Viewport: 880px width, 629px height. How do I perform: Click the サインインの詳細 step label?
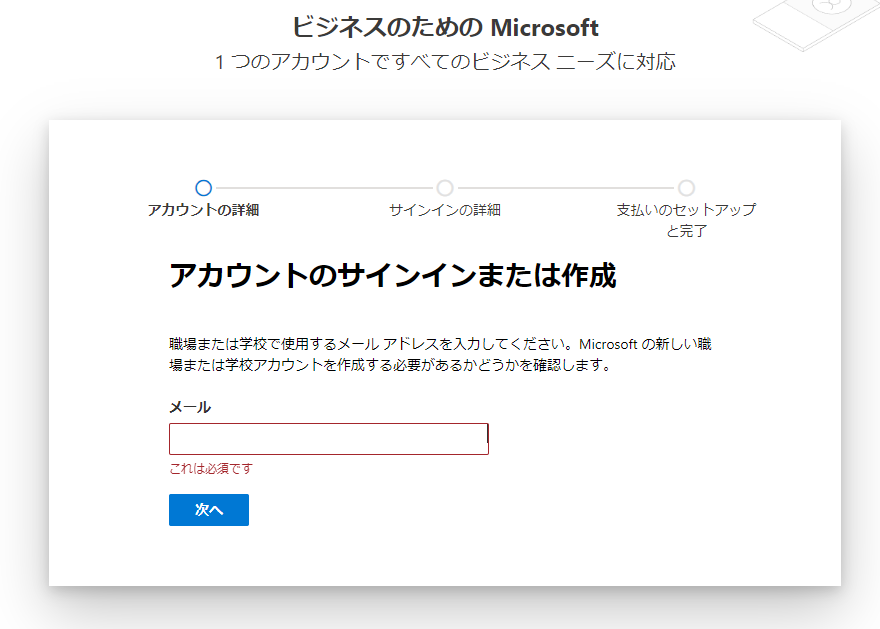pos(445,210)
